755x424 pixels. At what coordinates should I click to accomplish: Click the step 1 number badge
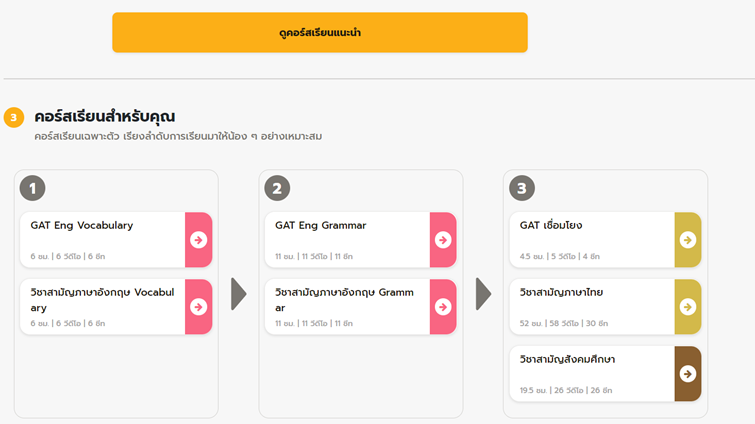(x=33, y=188)
